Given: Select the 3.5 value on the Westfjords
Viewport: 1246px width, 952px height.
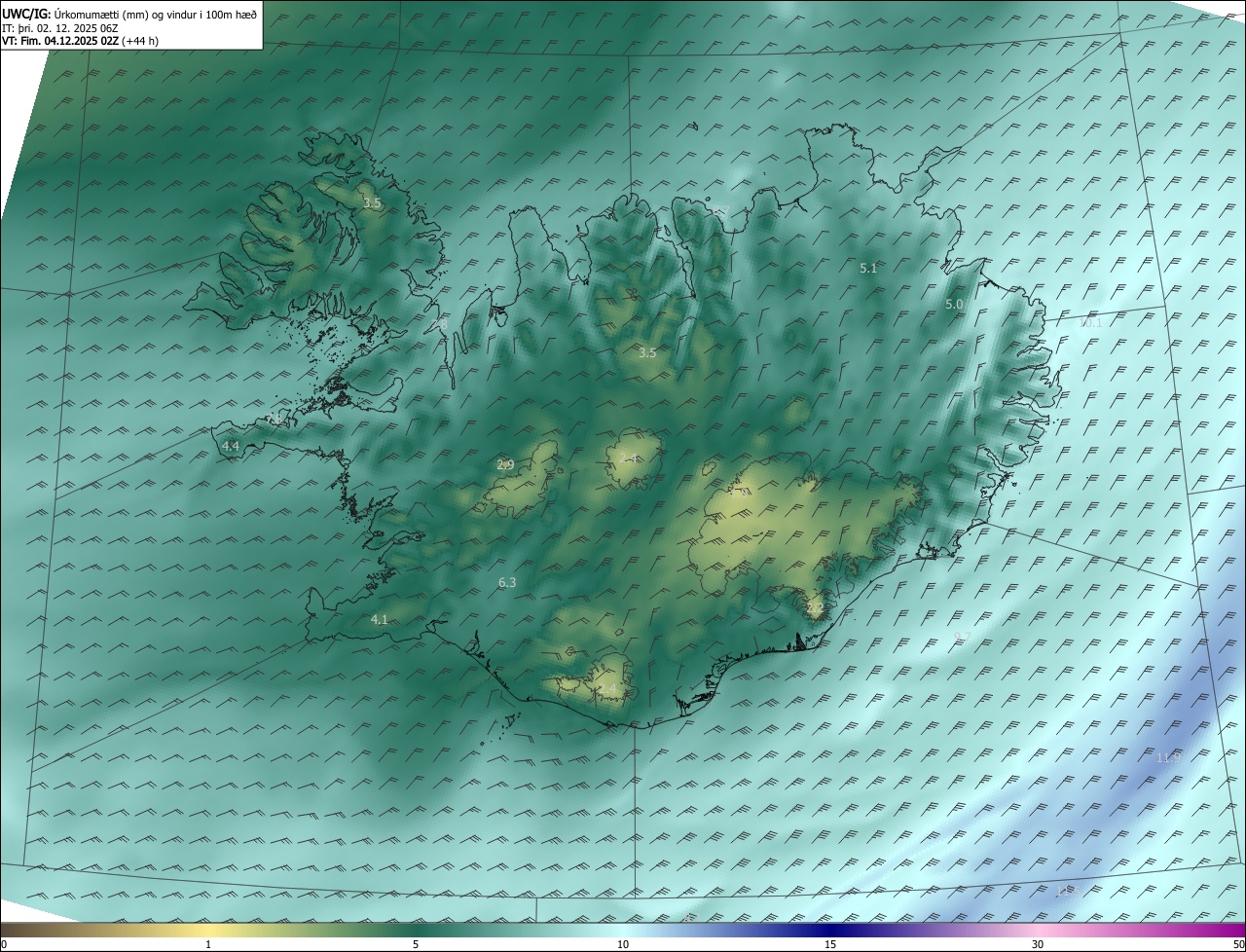Looking at the screenshot, I should point(372,203).
